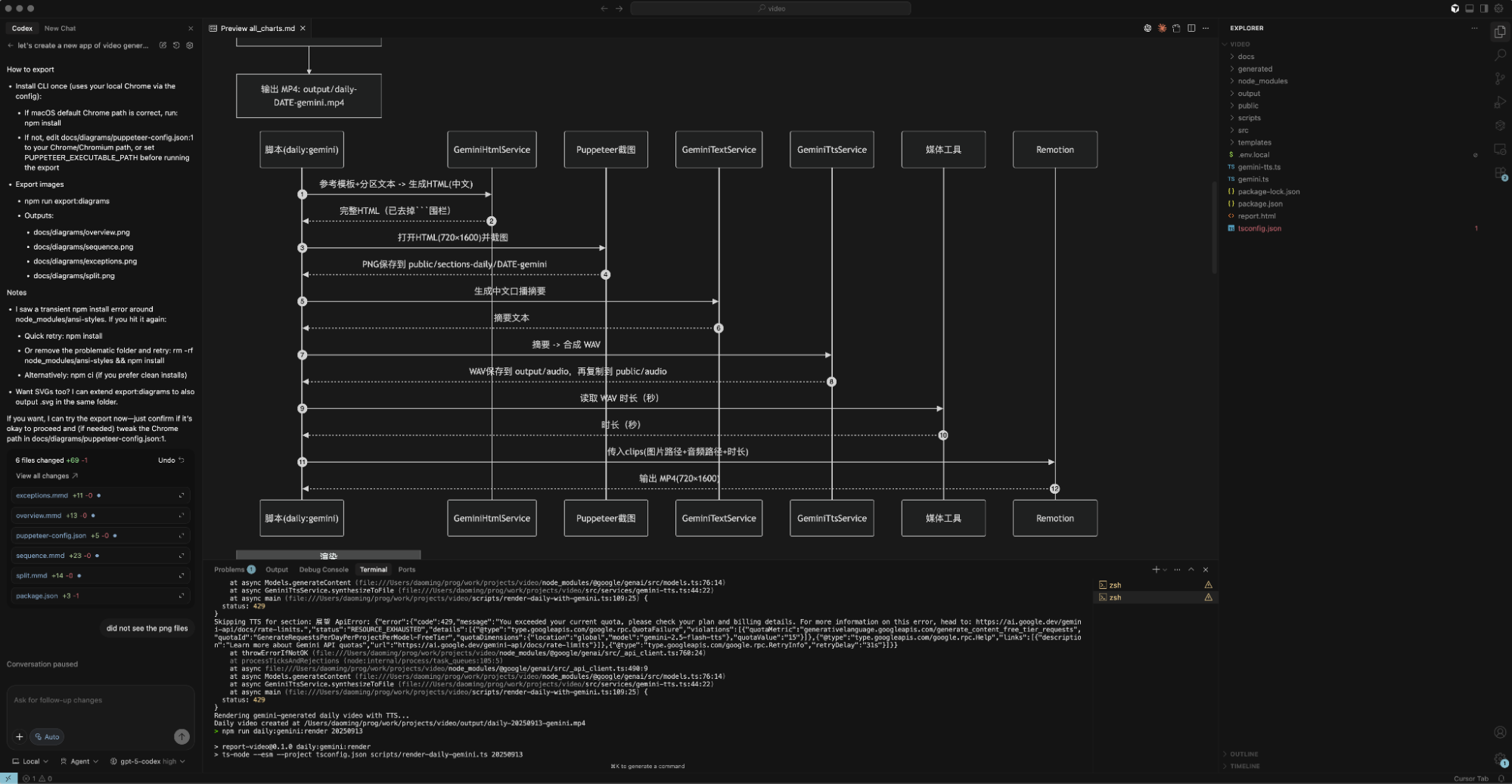Click the editor vertical scrollbar
Viewport: 1512px width, 784px height.
1214,227
